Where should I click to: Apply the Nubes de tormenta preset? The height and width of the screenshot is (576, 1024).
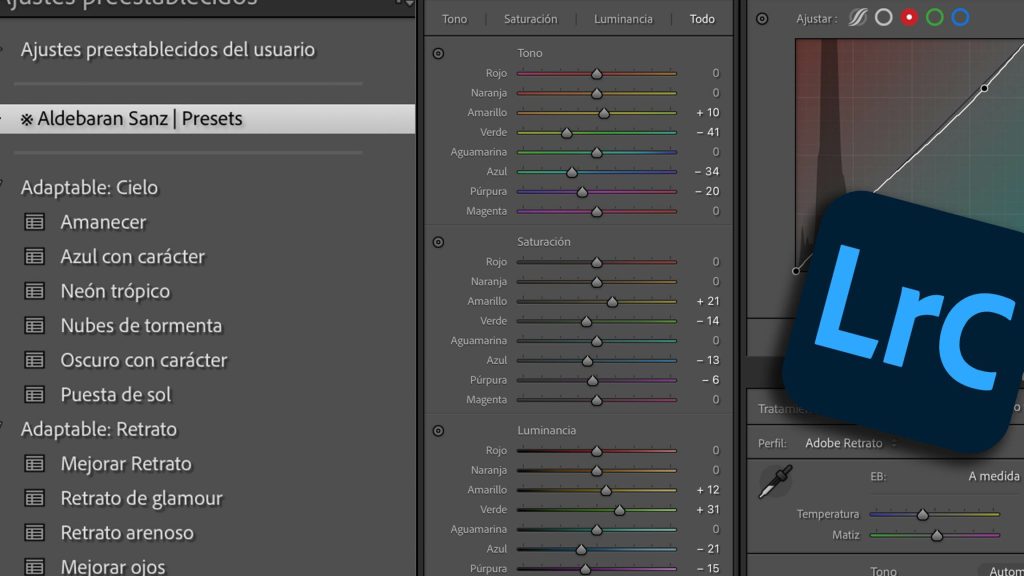tap(141, 326)
